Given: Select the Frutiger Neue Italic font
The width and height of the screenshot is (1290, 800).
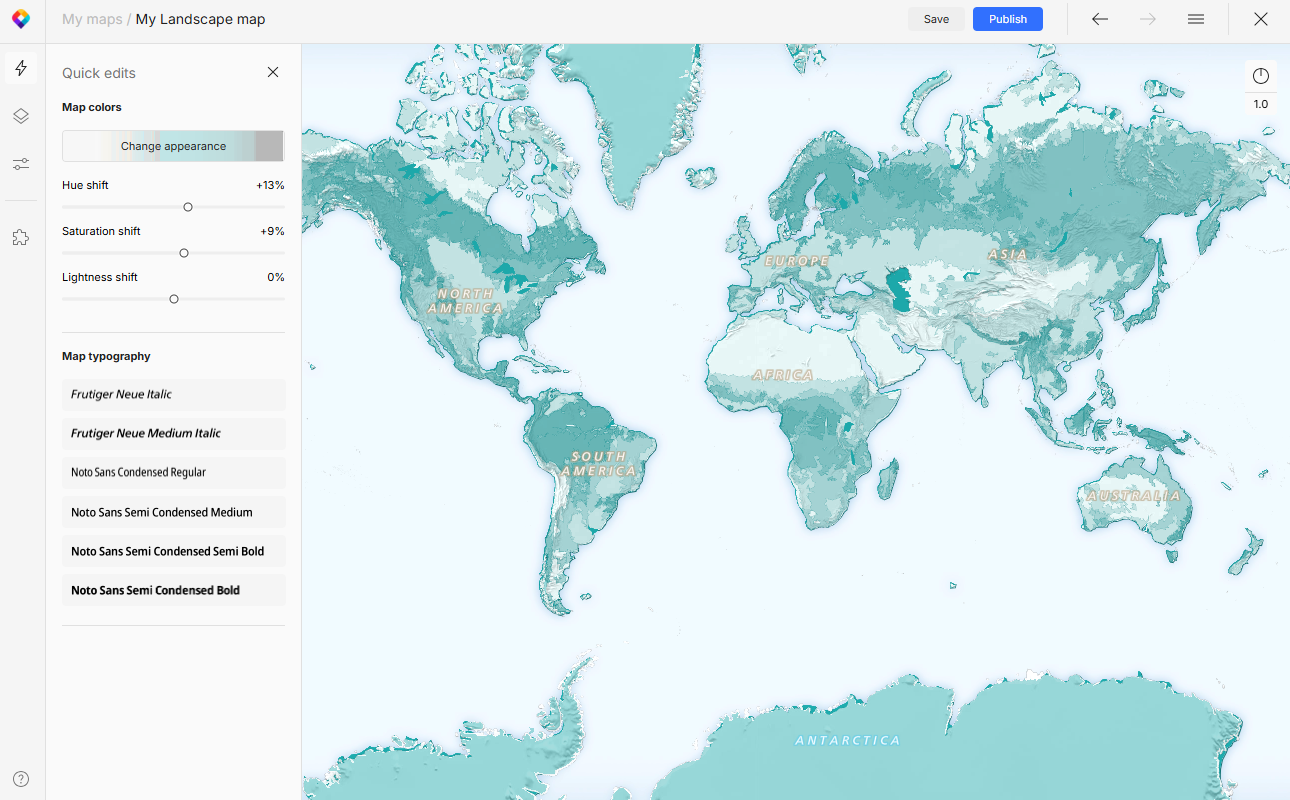Looking at the screenshot, I should click(174, 394).
